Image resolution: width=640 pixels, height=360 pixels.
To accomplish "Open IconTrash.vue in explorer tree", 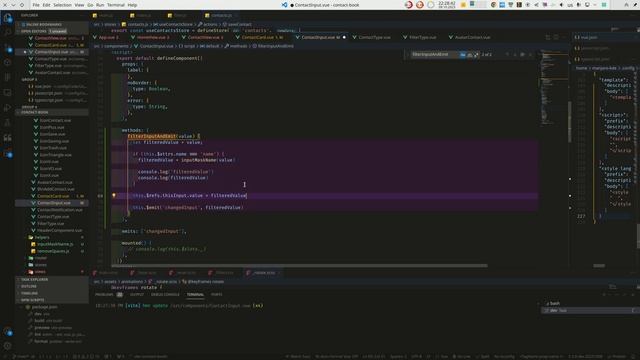I will tap(52, 148).
